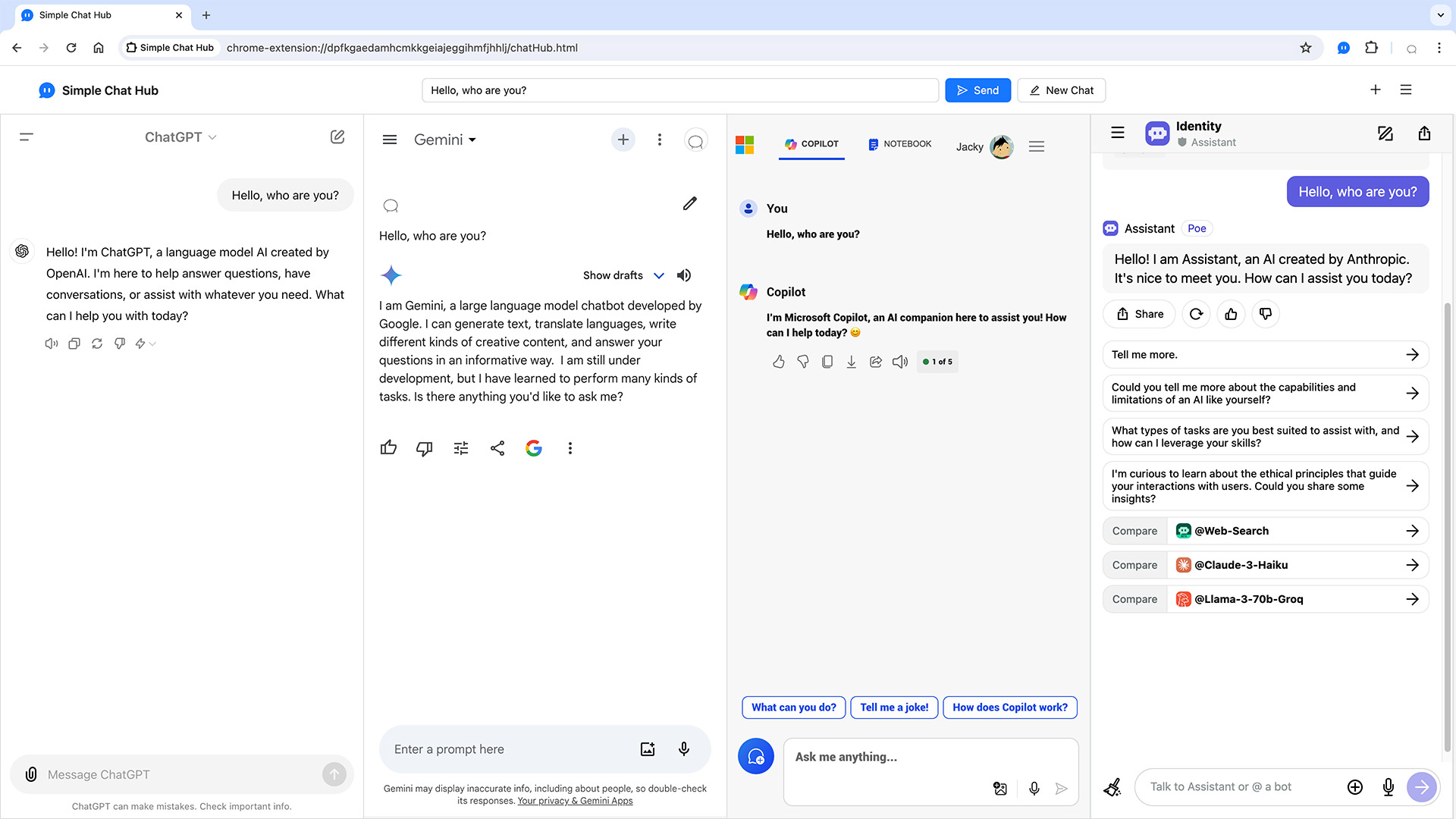
Task: Click the Copilot speaker/audio icon
Action: click(899, 361)
